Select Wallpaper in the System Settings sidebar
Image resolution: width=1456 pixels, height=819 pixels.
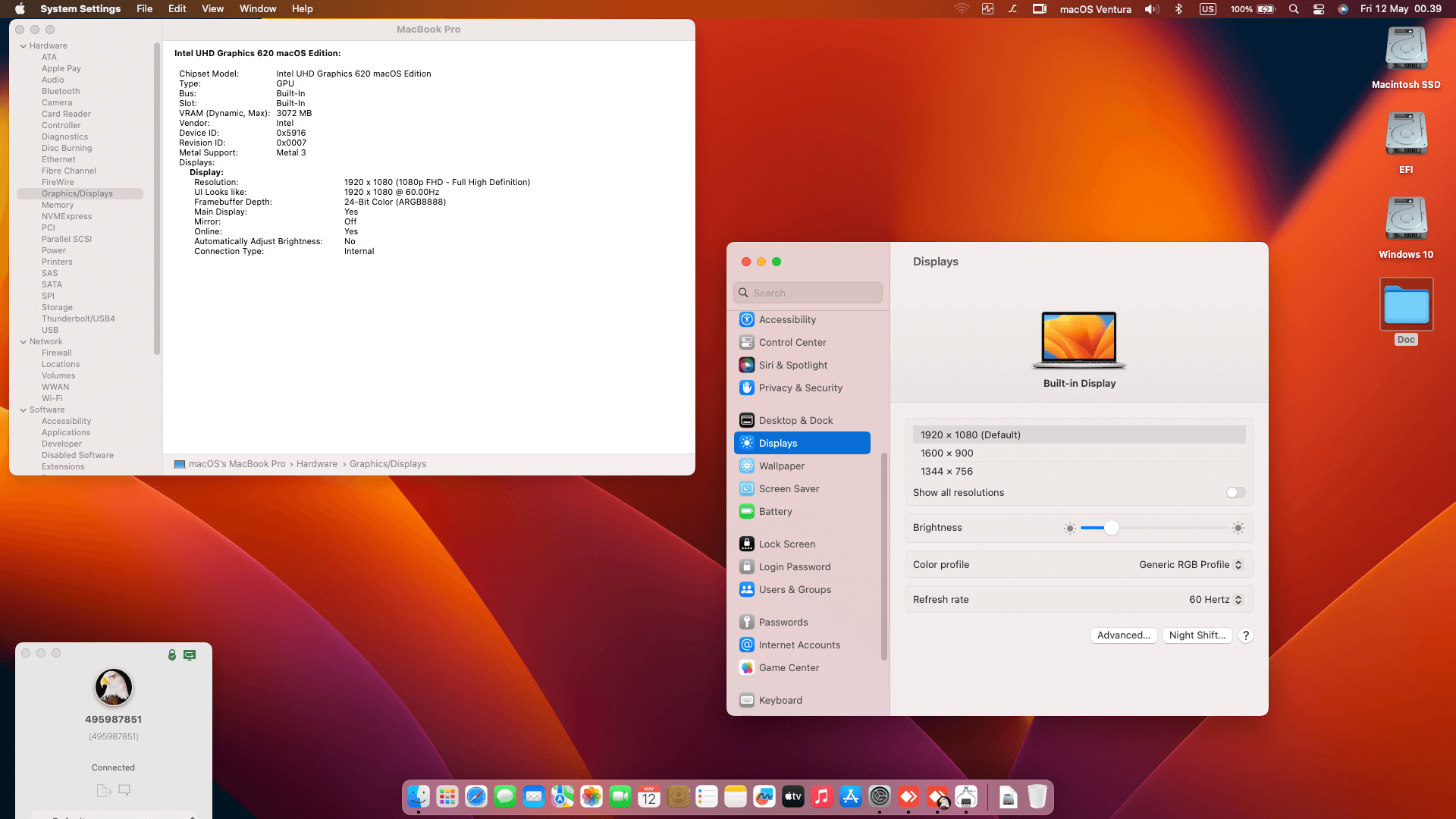point(782,466)
